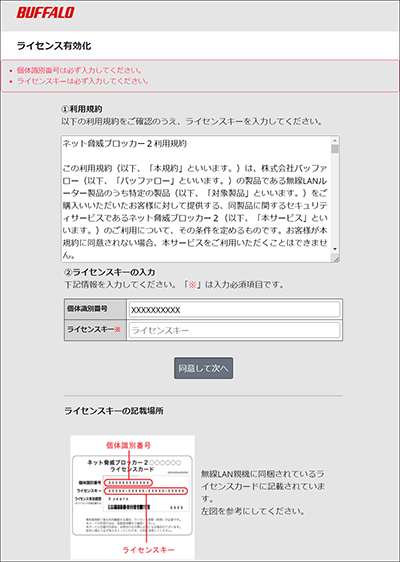Image resolution: width=400 pixels, height=562 pixels.
Task: Click the license card illustration image
Action: pyautogui.click(x=133, y=497)
